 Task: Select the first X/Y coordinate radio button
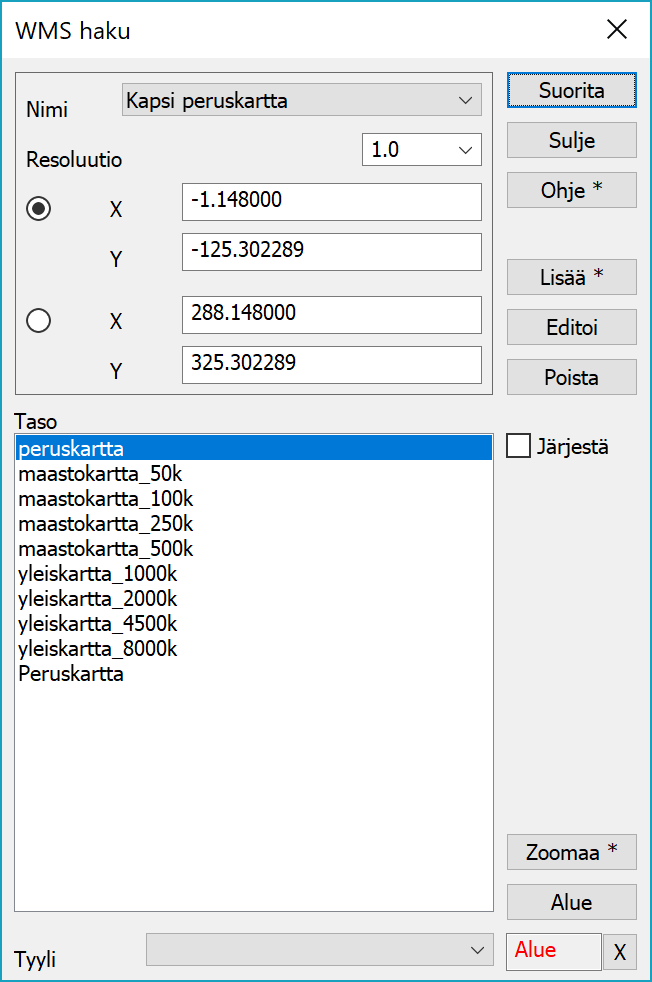click(39, 209)
